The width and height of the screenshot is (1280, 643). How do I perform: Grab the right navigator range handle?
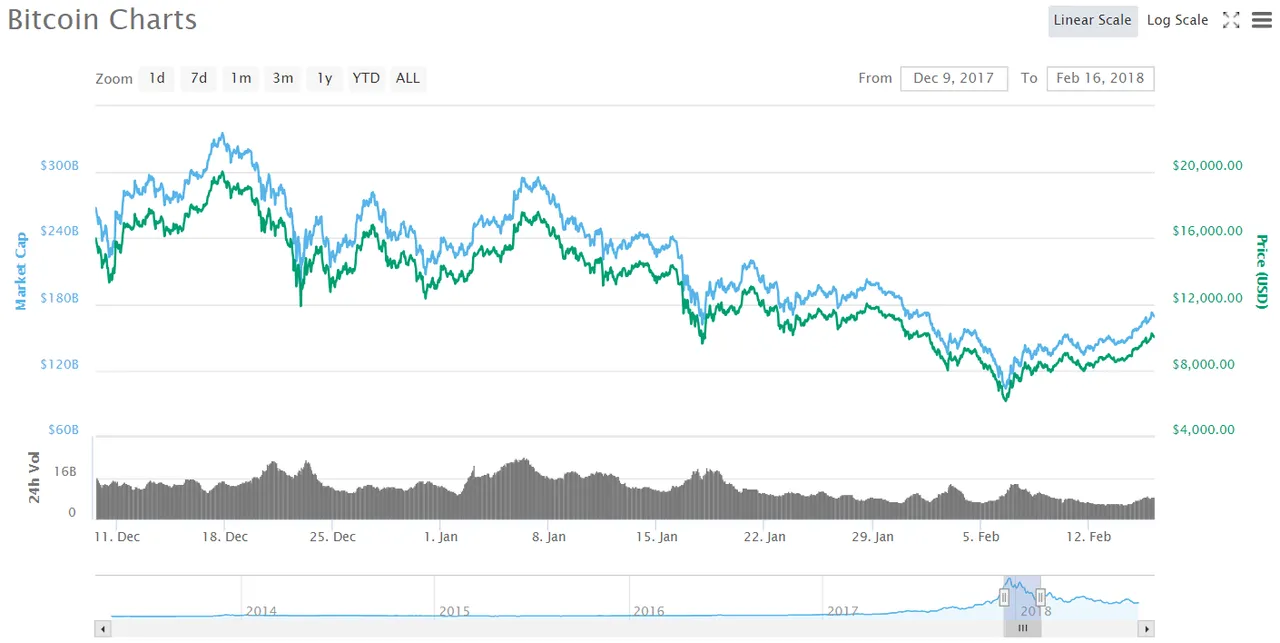tap(1040, 597)
